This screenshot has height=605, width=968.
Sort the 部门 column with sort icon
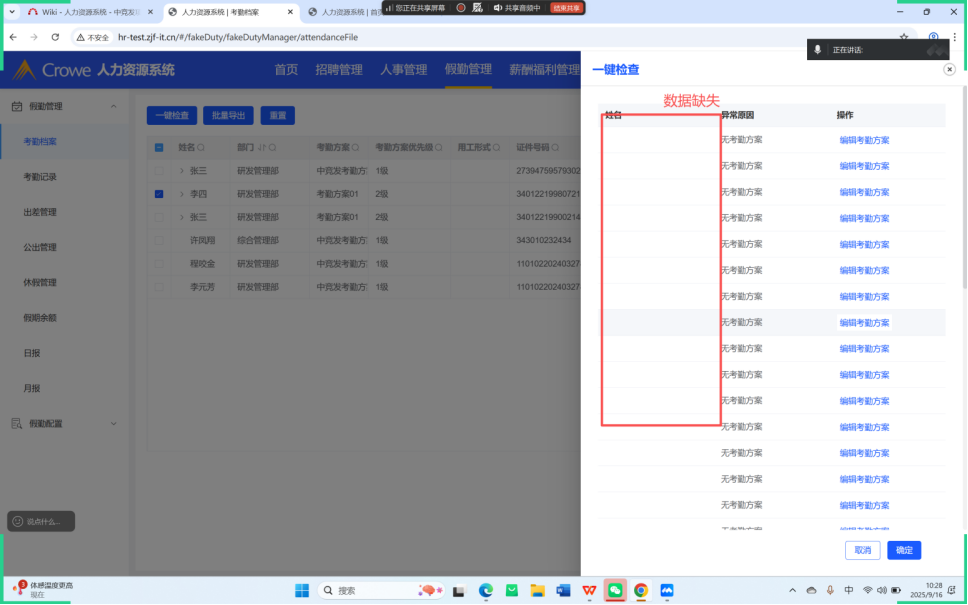coord(261,148)
